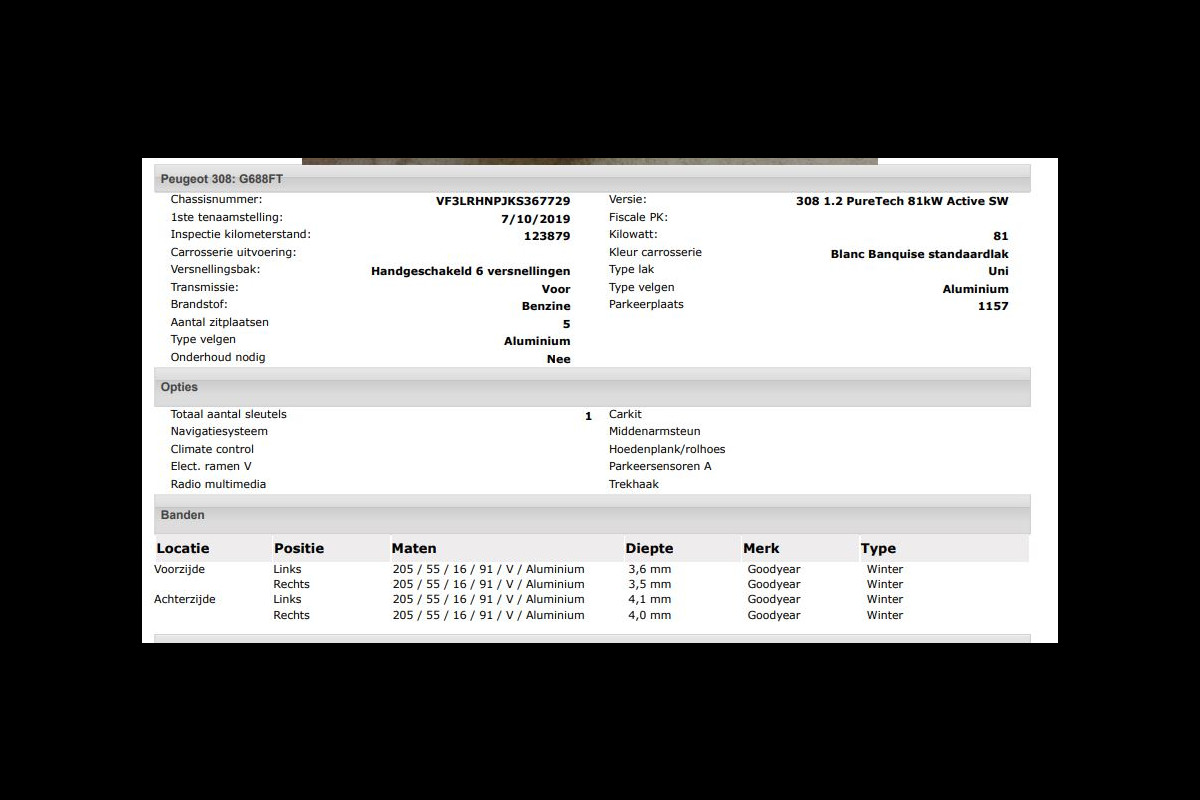The width and height of the screenshot is (1200, 800).
Task: Click the Locatie column header
Action: click(x=183, y=548)
